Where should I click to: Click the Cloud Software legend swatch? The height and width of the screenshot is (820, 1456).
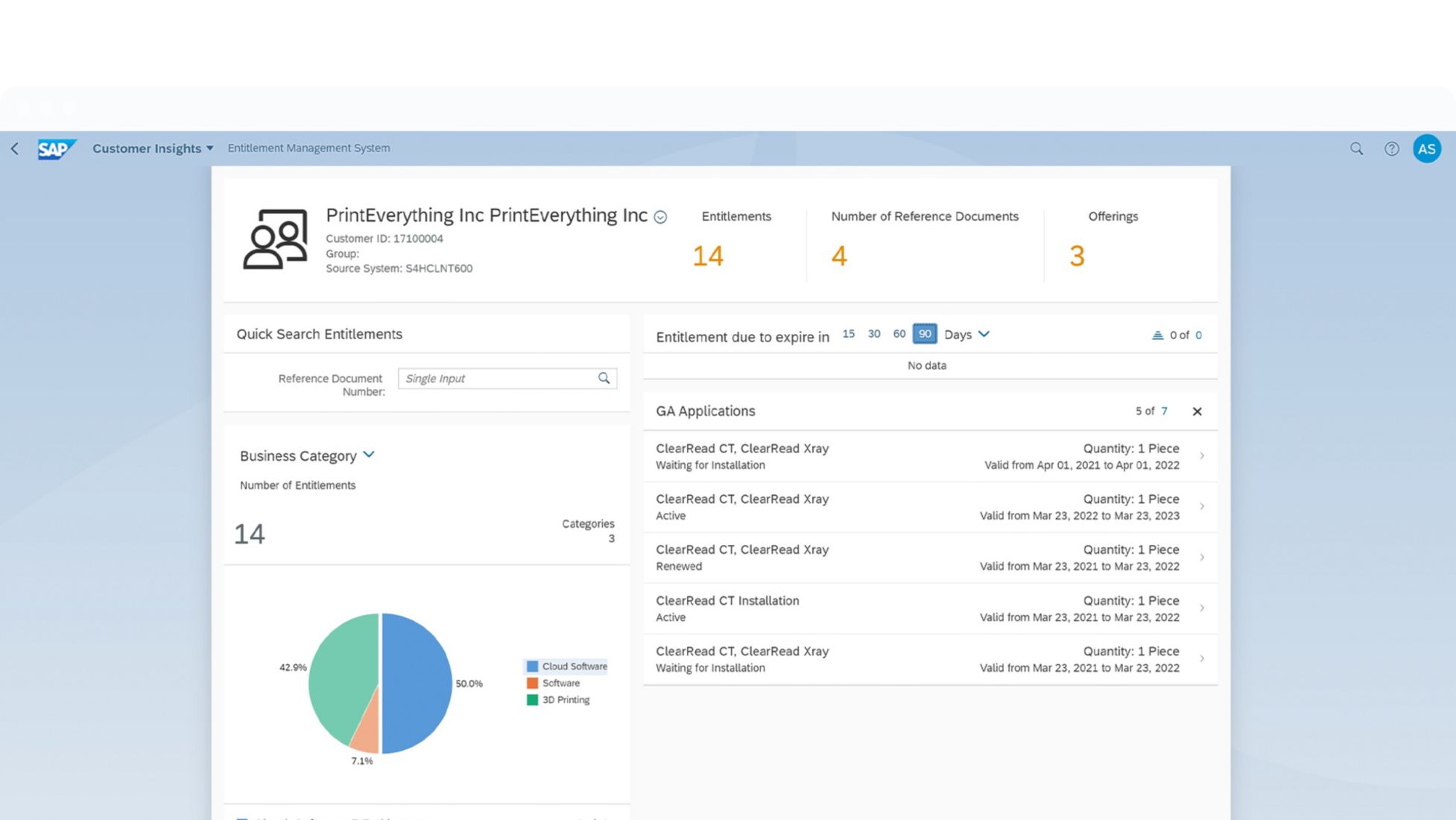(x=532, y=666)
